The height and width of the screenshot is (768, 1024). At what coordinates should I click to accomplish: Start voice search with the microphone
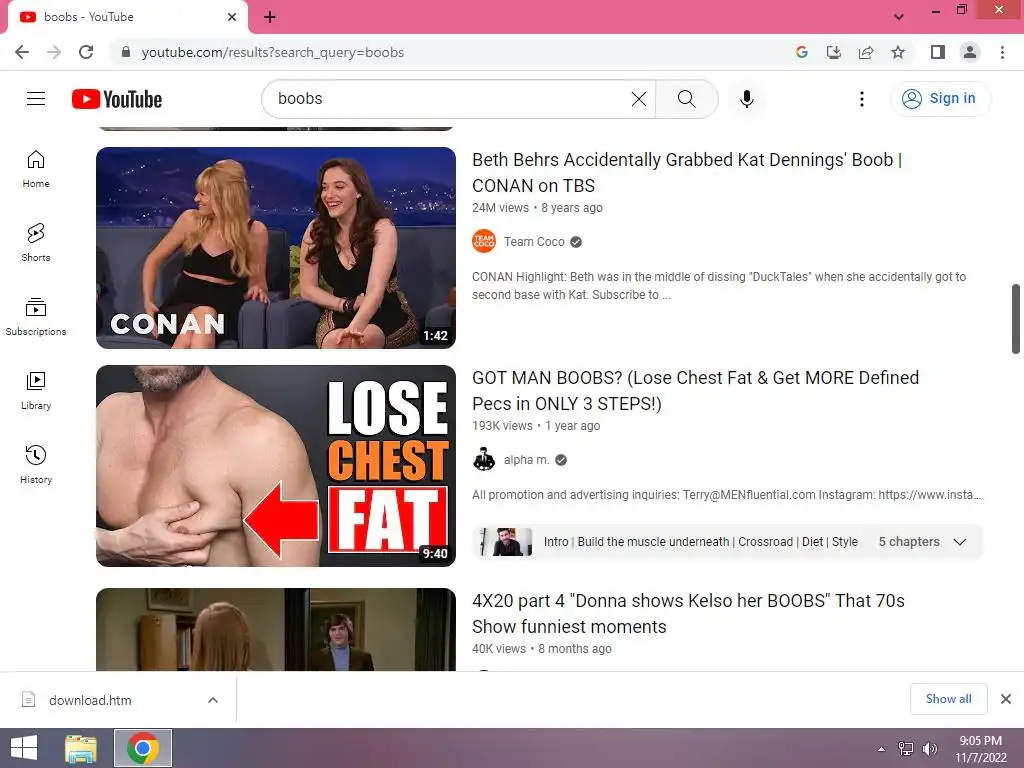[x=747, y=99]
